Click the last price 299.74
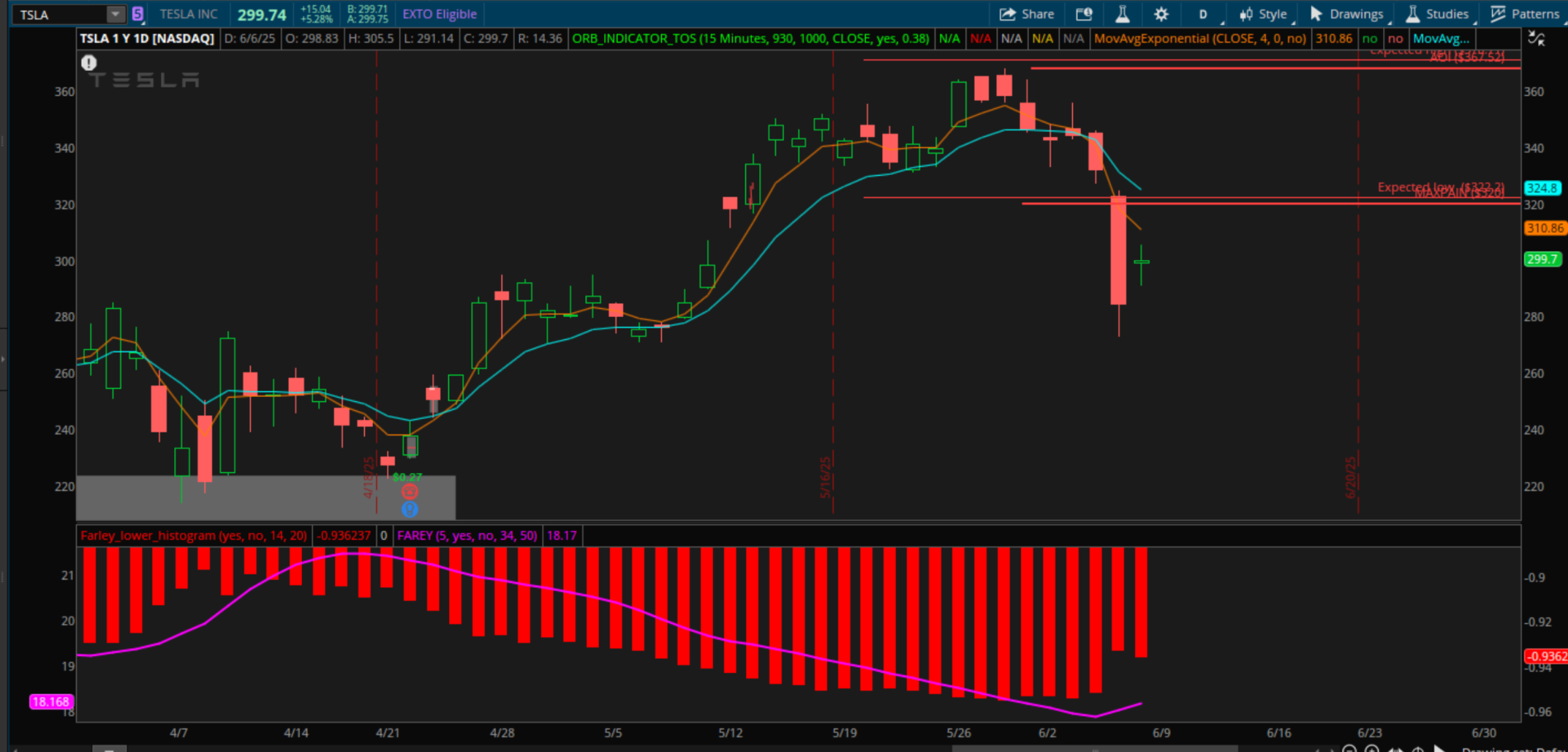Viewport: 1568px width, 752px height. (x=262, y=15)
